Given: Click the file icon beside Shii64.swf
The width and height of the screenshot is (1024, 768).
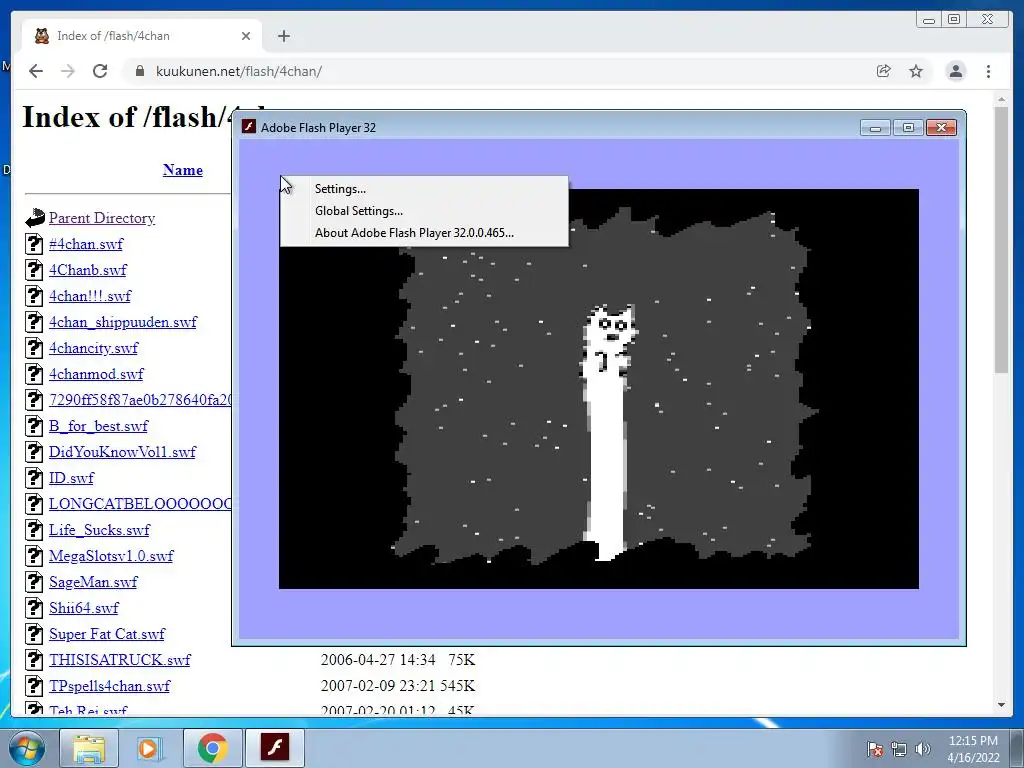Looking at the screenshot, I should (x=34, y=607).
